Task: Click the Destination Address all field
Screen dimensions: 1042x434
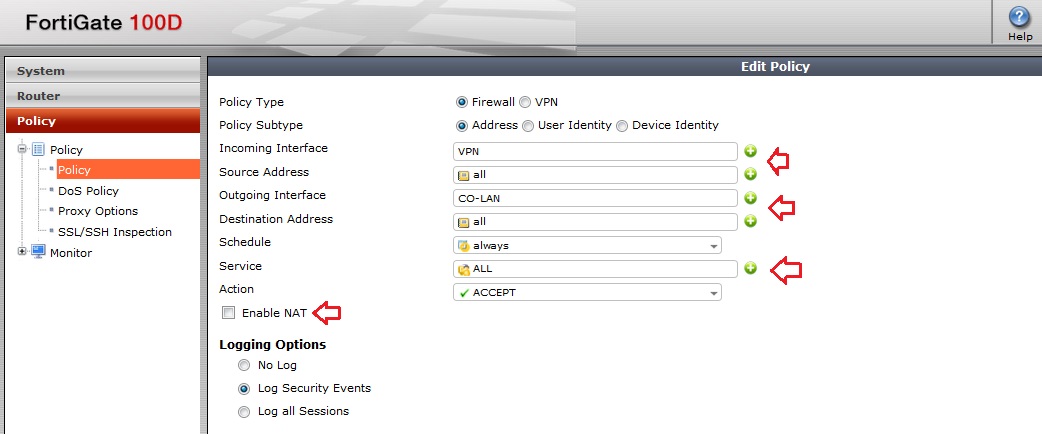Action: click(595, 222)
